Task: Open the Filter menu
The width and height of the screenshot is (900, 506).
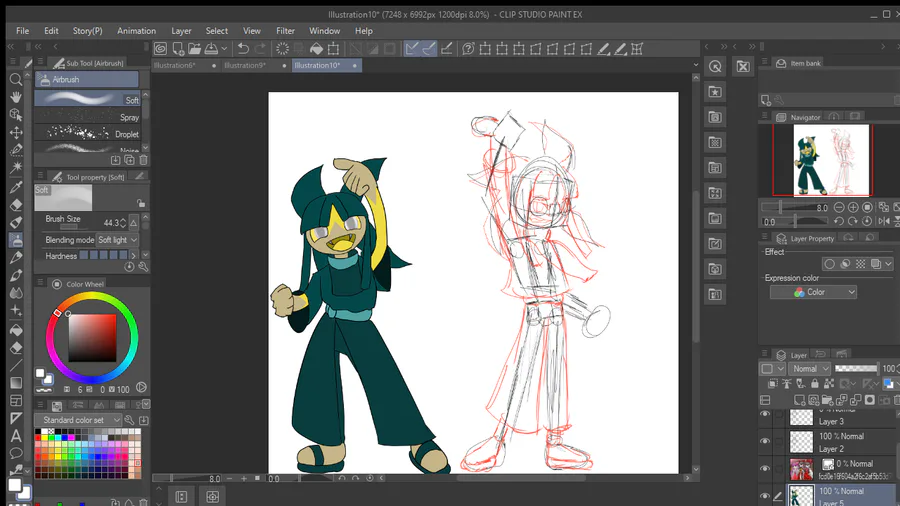Action: point(285,31)
